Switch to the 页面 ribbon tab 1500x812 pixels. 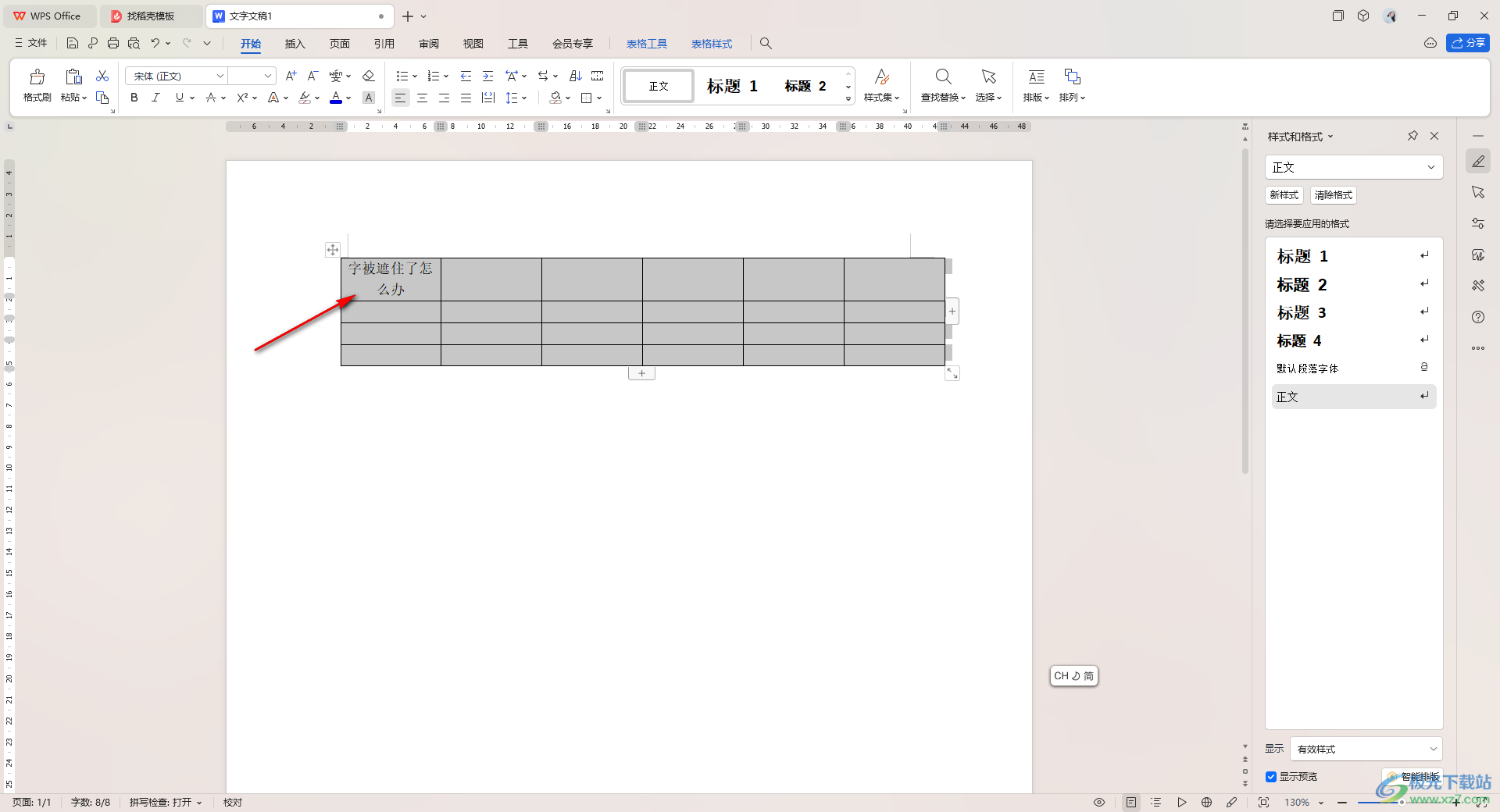[x=339, y=44]
